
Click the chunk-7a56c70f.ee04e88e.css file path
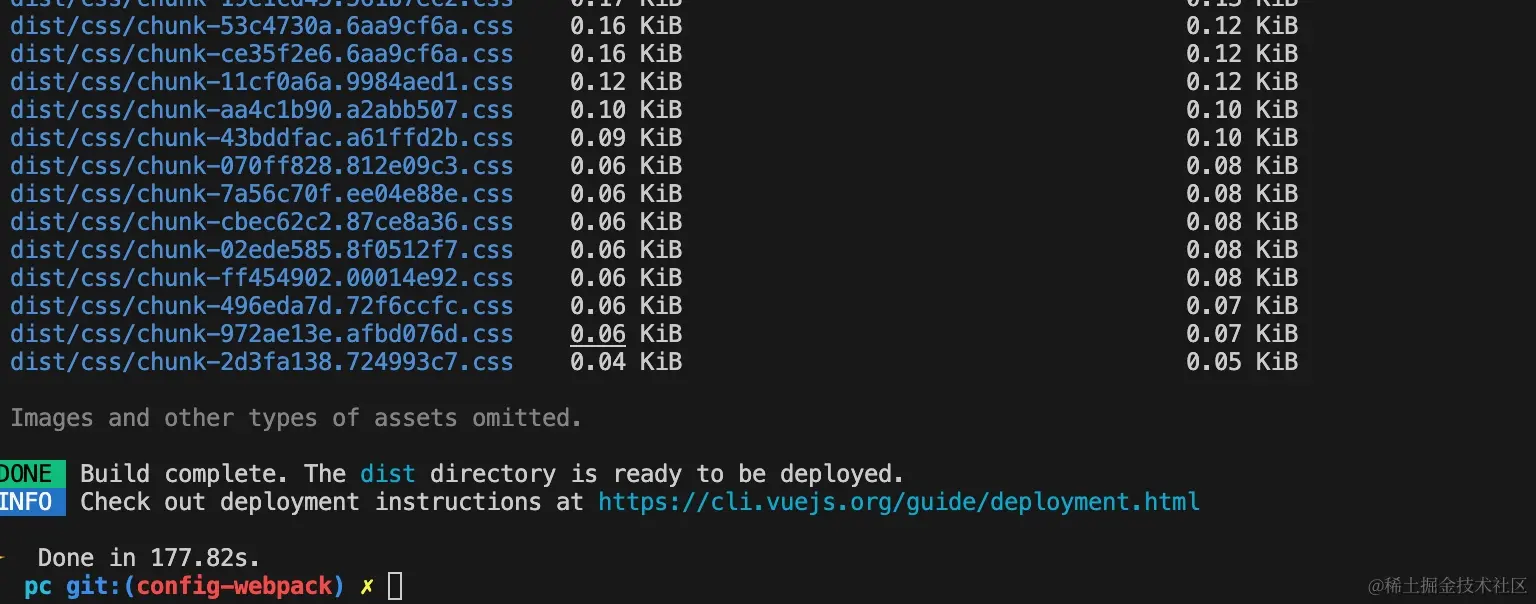pyautogui.click(x=261, y=194)
